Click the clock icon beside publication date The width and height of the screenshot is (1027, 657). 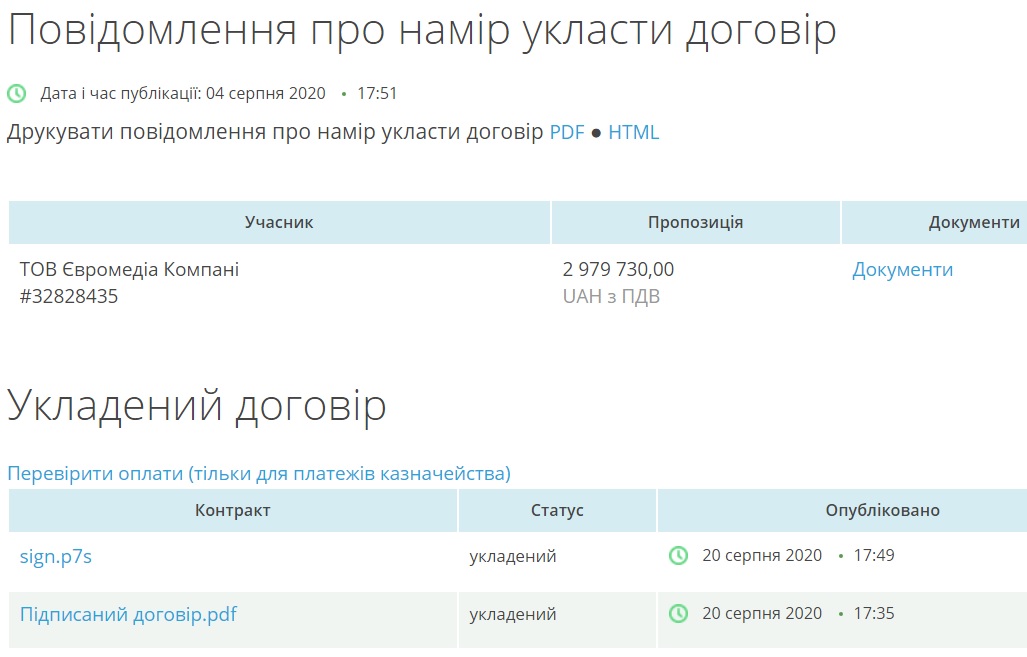tap(17, 93)
